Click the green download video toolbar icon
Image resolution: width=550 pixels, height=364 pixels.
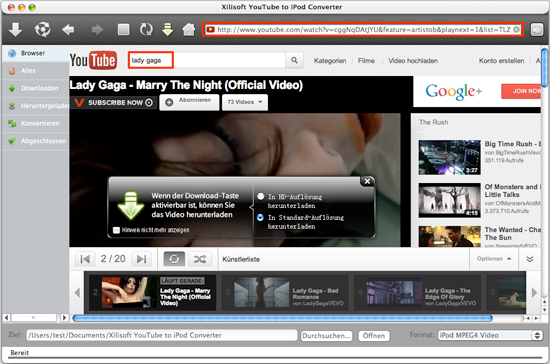(168, 29)
